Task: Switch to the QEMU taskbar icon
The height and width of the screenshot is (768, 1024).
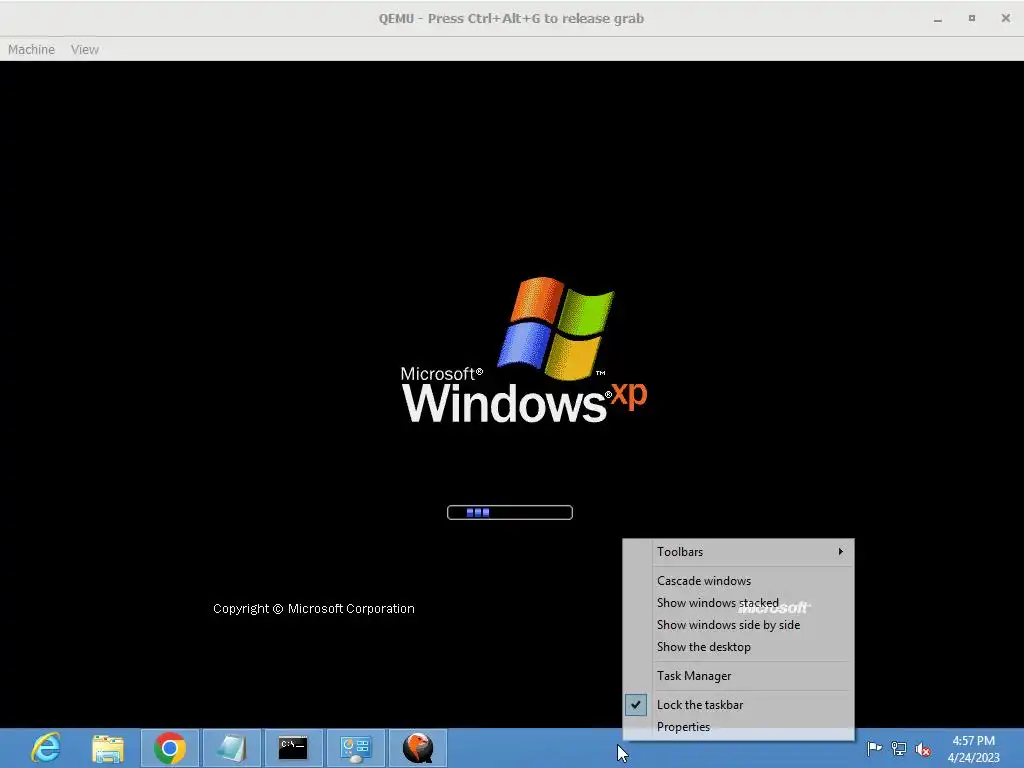Action: pyautogui.click(x=418, y=748)
